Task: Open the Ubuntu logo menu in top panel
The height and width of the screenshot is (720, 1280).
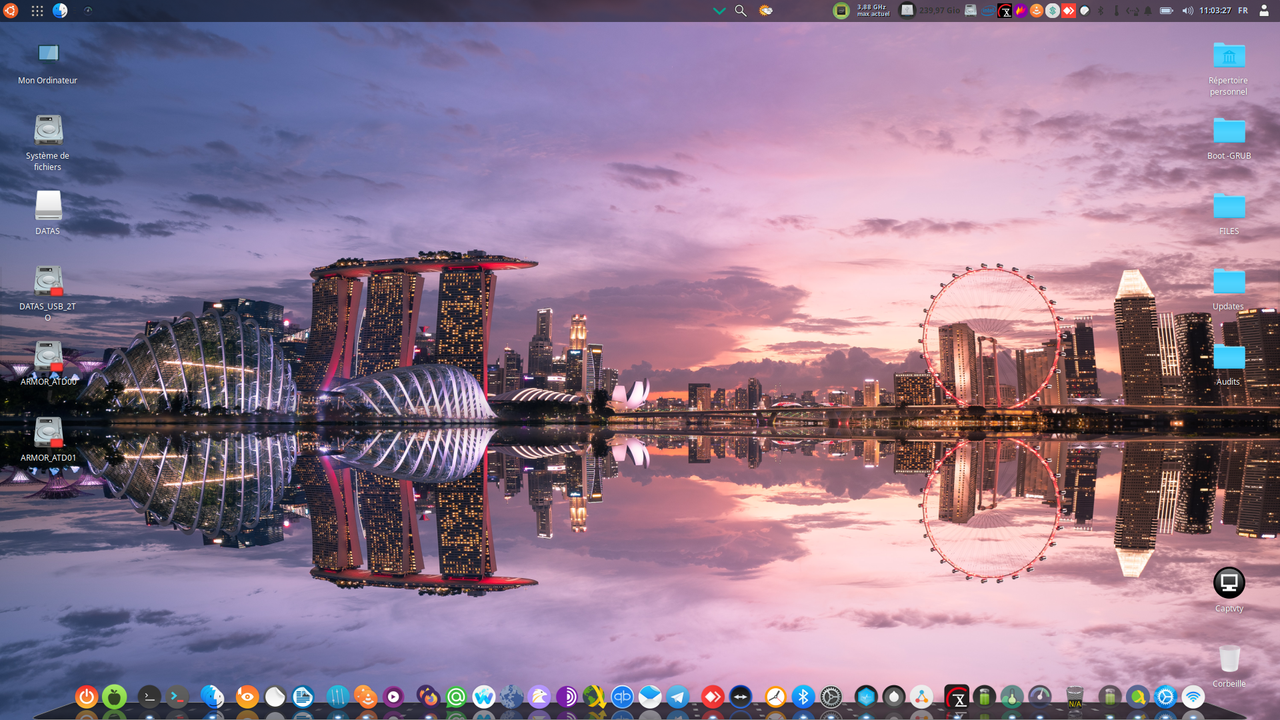Action: 11,10
